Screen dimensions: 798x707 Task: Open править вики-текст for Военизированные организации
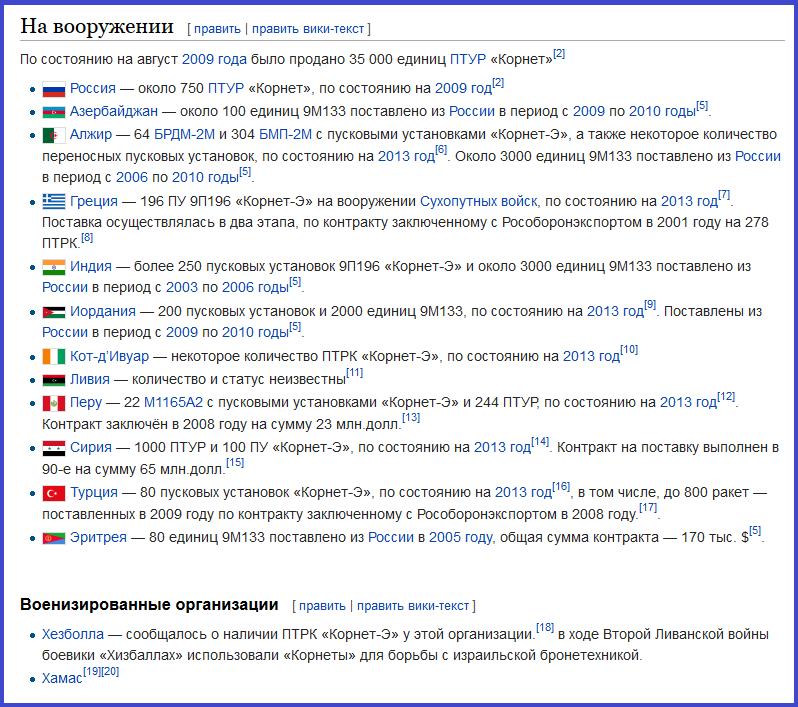point(413,606)
